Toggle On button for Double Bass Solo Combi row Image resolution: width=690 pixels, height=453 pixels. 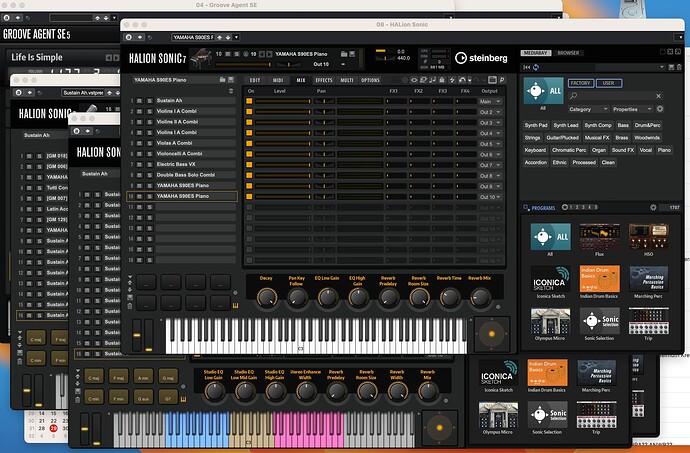click(249, 175)
